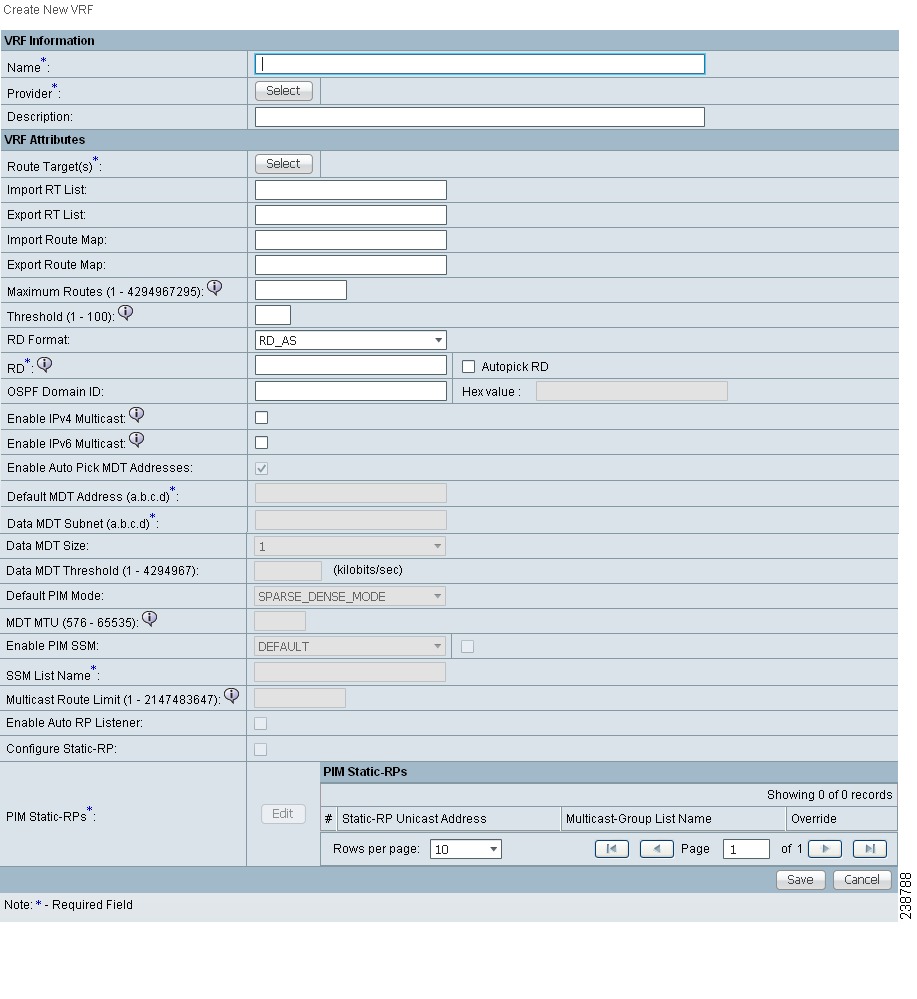Open the Enable PIM SSM dropdown
917x999 pixels.
[350, 646]
